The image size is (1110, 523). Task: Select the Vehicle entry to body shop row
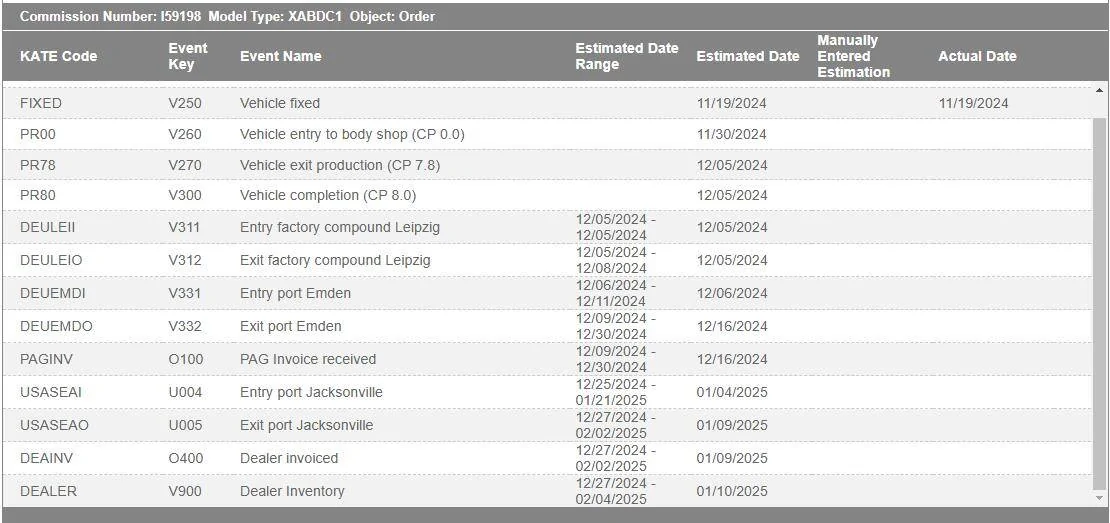point(352,134)
